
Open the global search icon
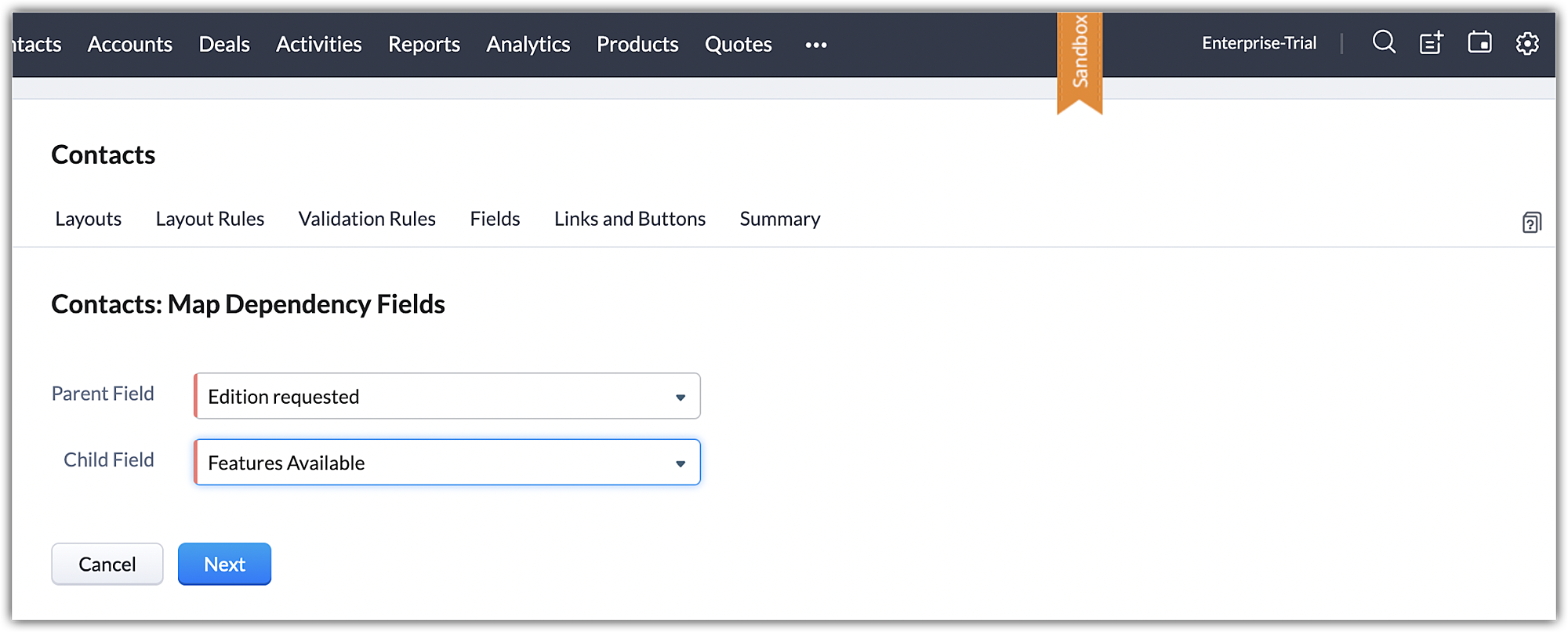1384,42
